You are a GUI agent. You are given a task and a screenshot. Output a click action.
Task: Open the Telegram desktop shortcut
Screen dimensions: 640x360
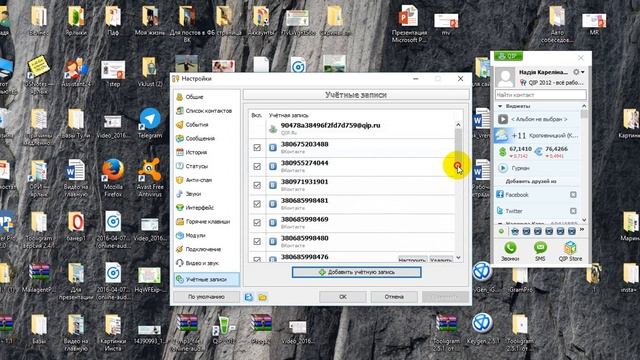(150, 123)
